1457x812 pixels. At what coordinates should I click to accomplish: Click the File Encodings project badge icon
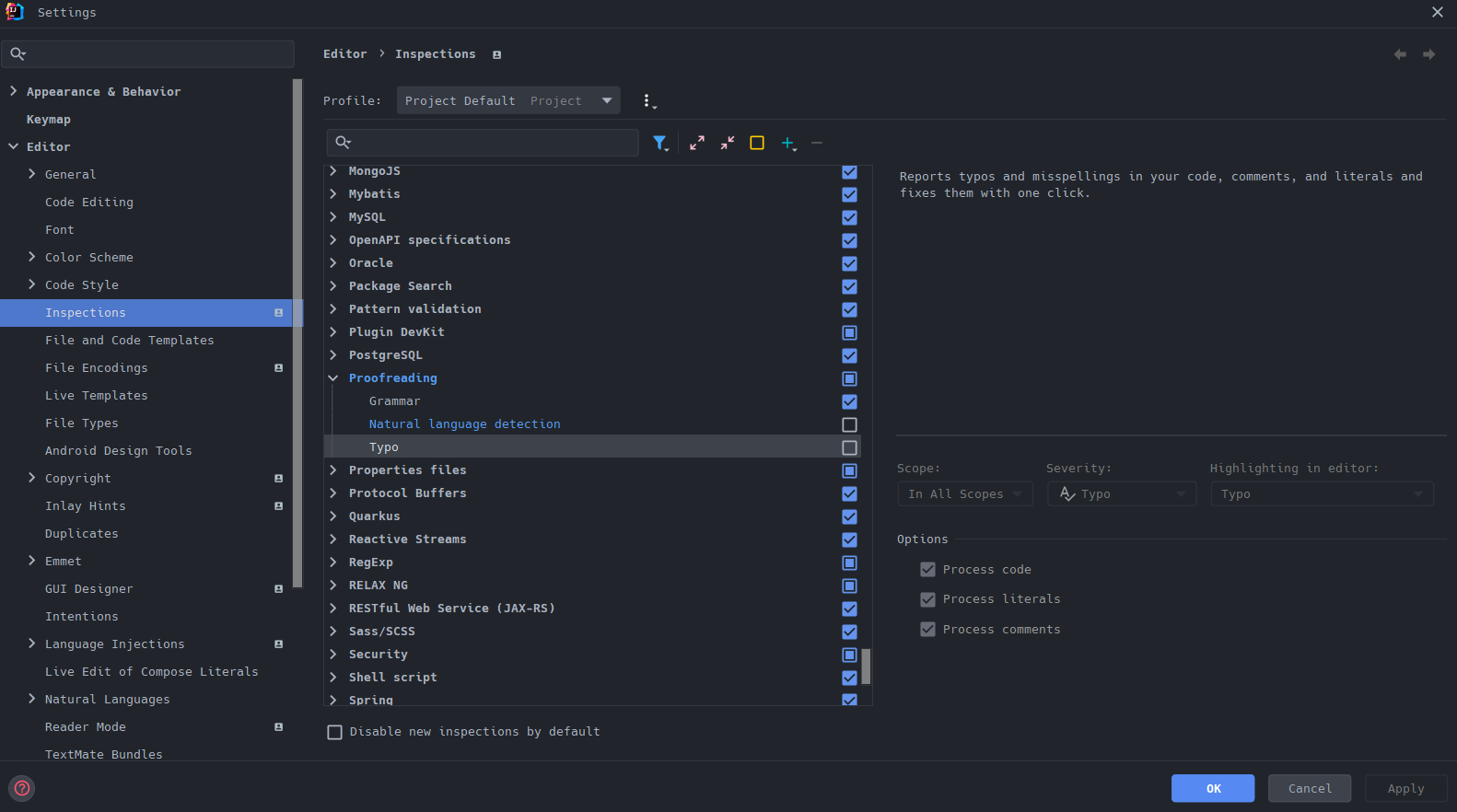coord(278,368)
